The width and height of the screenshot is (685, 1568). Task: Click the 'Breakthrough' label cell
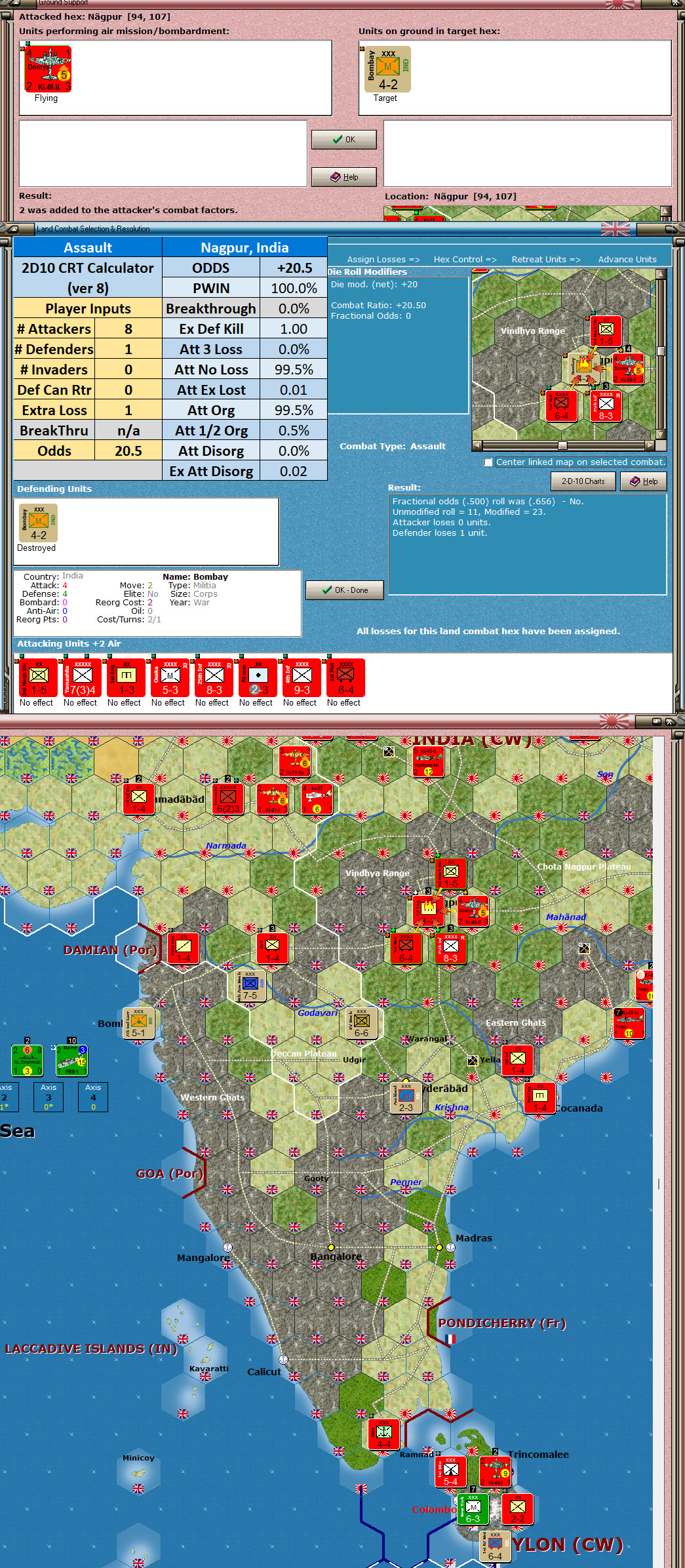click(x=211, y=308)
